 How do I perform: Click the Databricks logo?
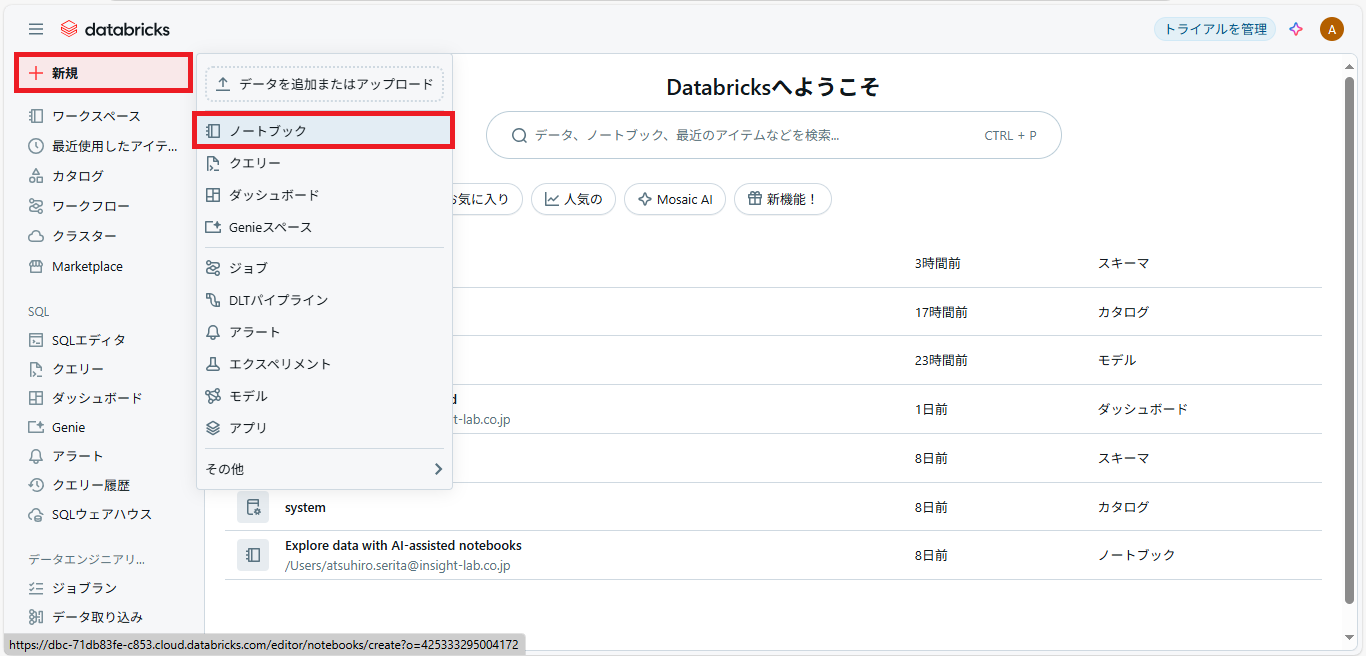point(115,29)
